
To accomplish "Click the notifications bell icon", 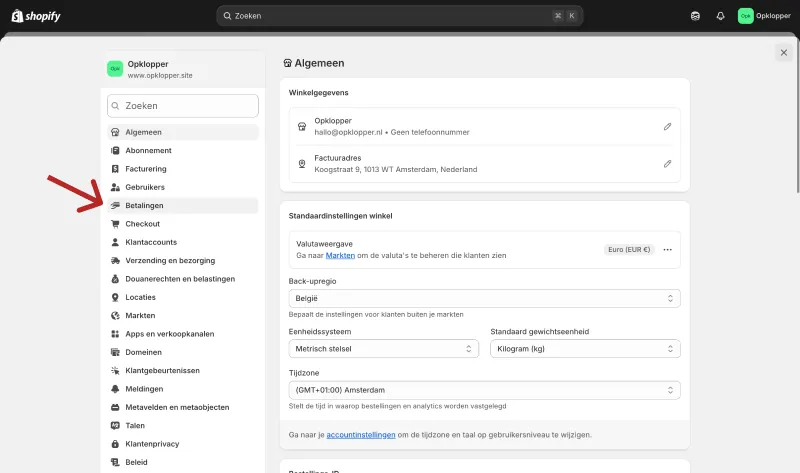I will [720, 16].
